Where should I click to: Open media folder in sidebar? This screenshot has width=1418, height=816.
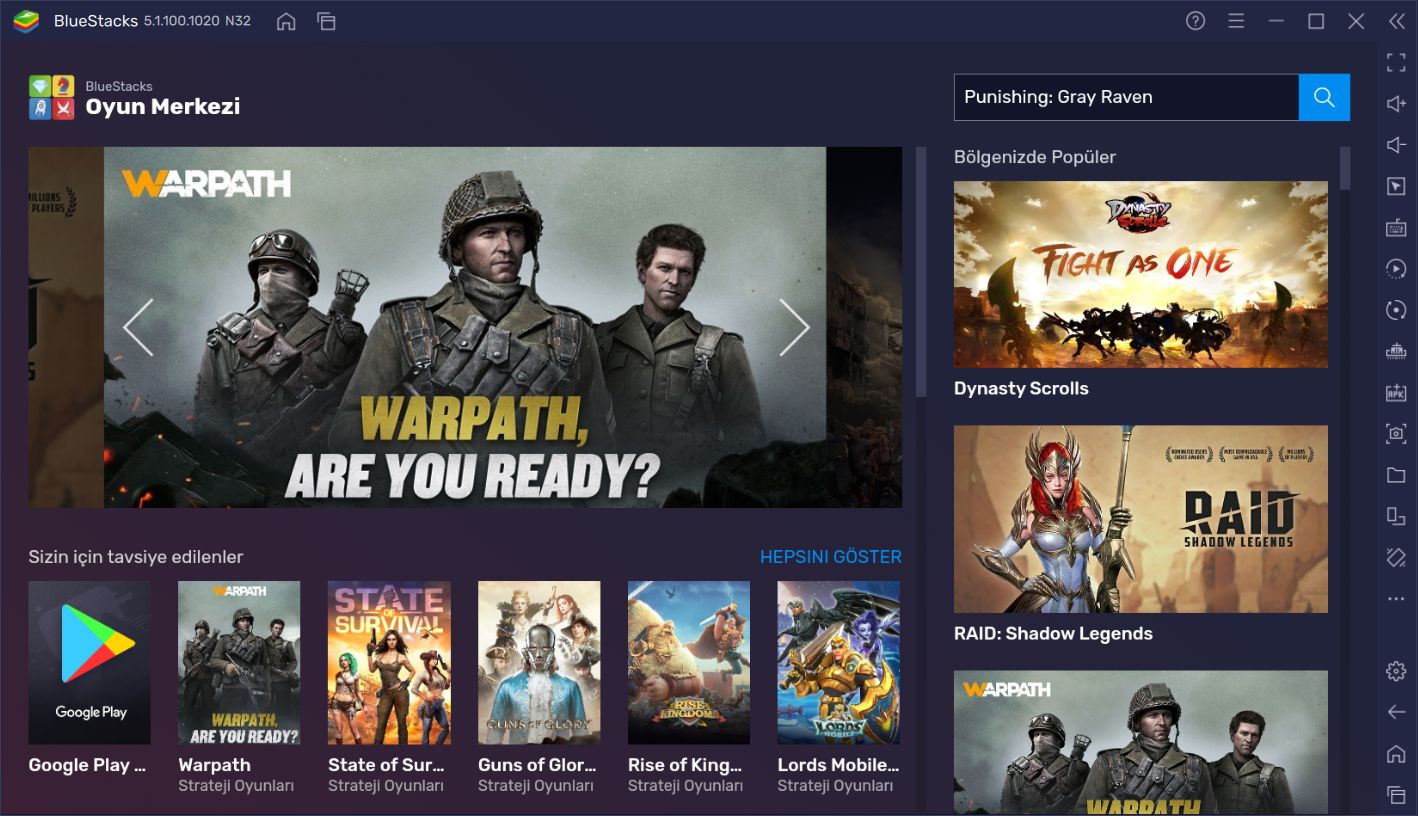point(1396,475)
